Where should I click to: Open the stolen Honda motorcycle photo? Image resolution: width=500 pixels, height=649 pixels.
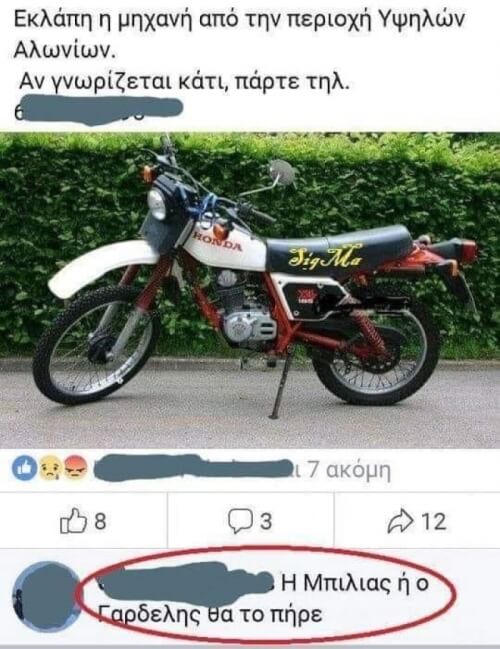[250, 291]
